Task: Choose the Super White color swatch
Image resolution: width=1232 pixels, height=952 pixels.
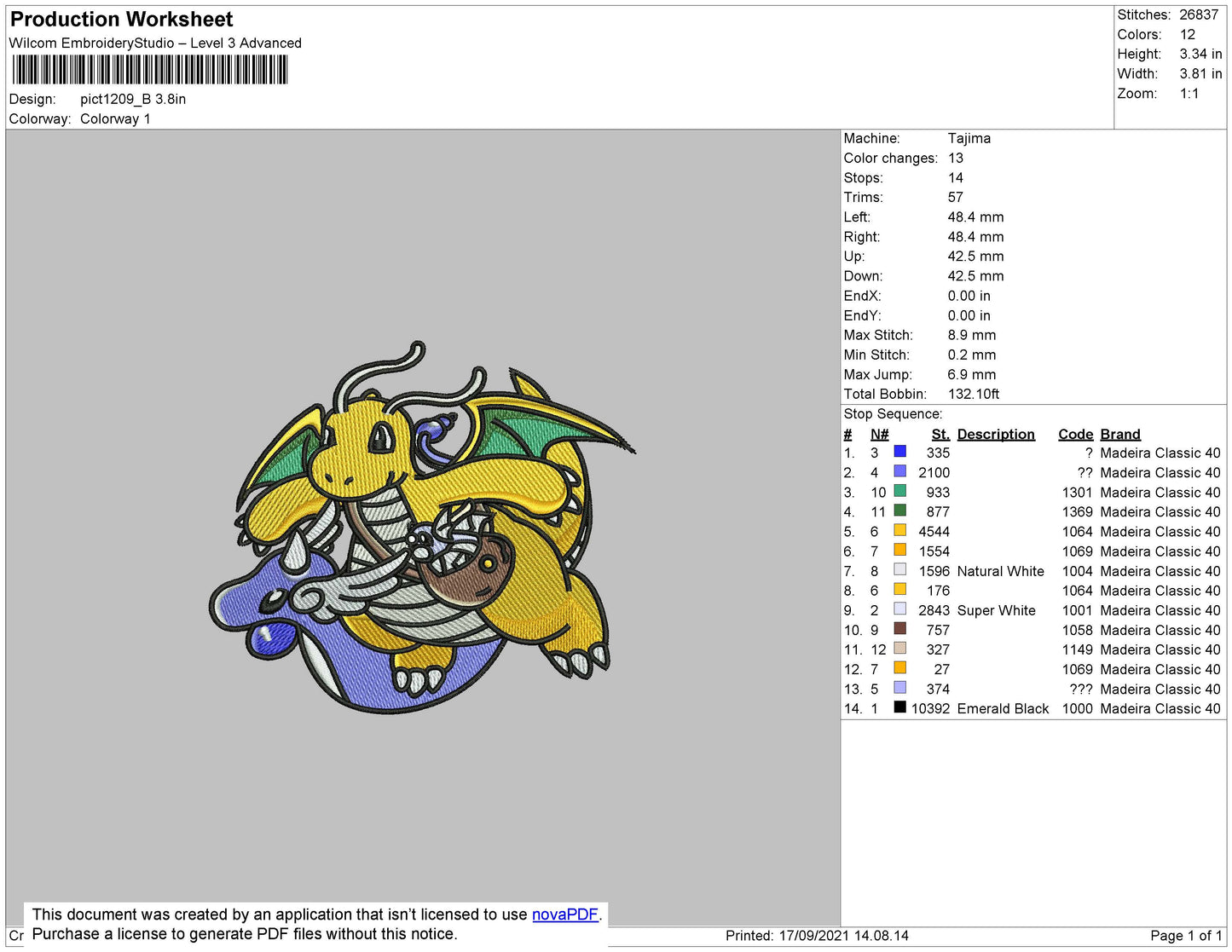Action: [x=899, y=609]
